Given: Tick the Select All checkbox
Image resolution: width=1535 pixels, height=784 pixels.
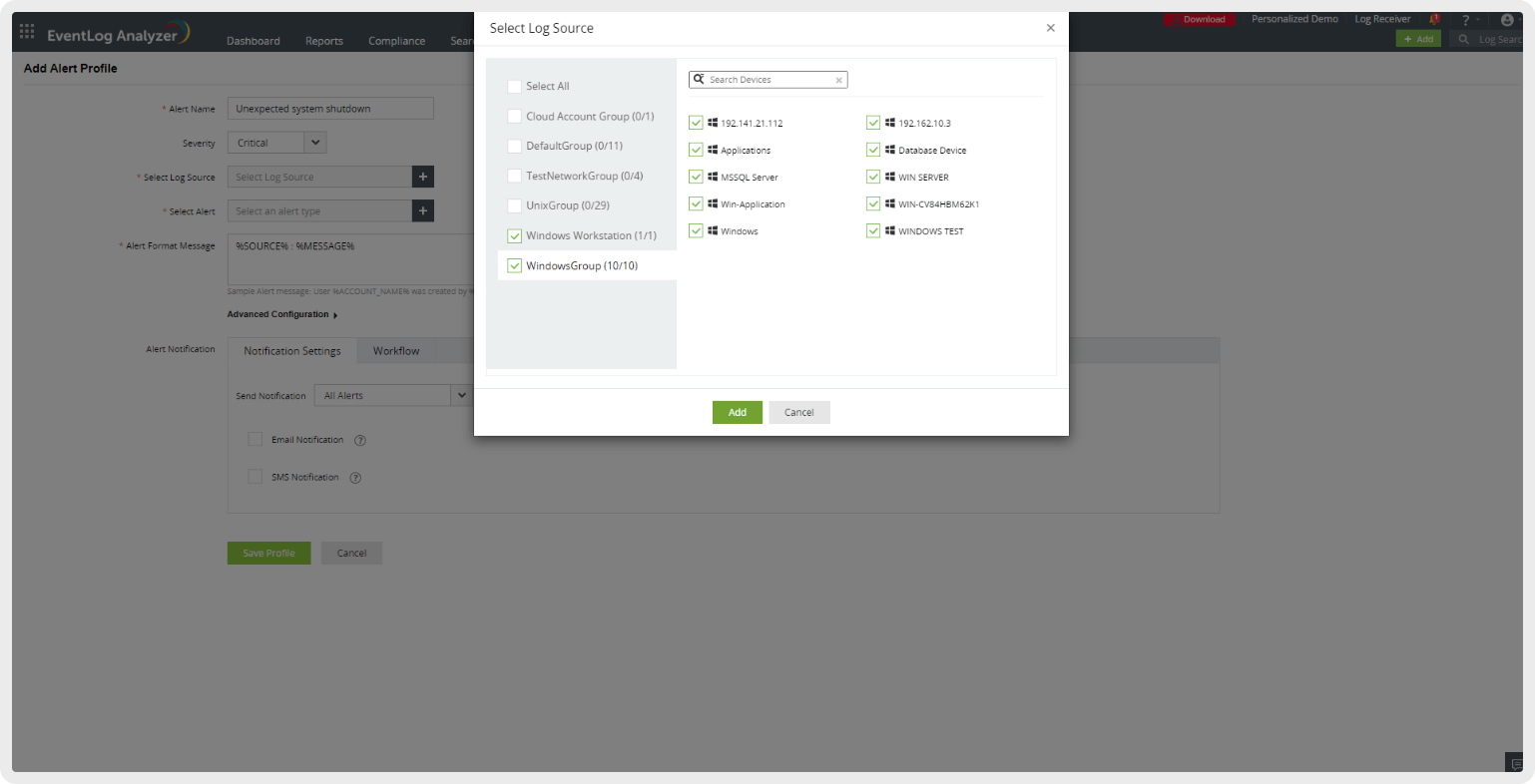Looking at the screenshot, I should (514, 87).
